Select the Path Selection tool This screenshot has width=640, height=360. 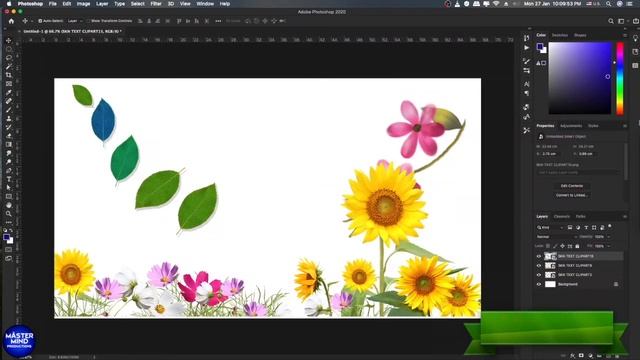point(9,187)
